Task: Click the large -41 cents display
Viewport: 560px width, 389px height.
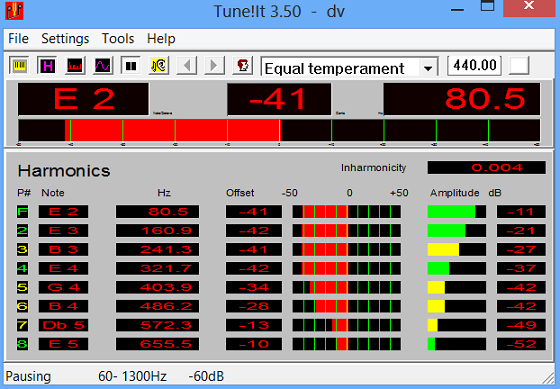Action: [x=279, y=99]
